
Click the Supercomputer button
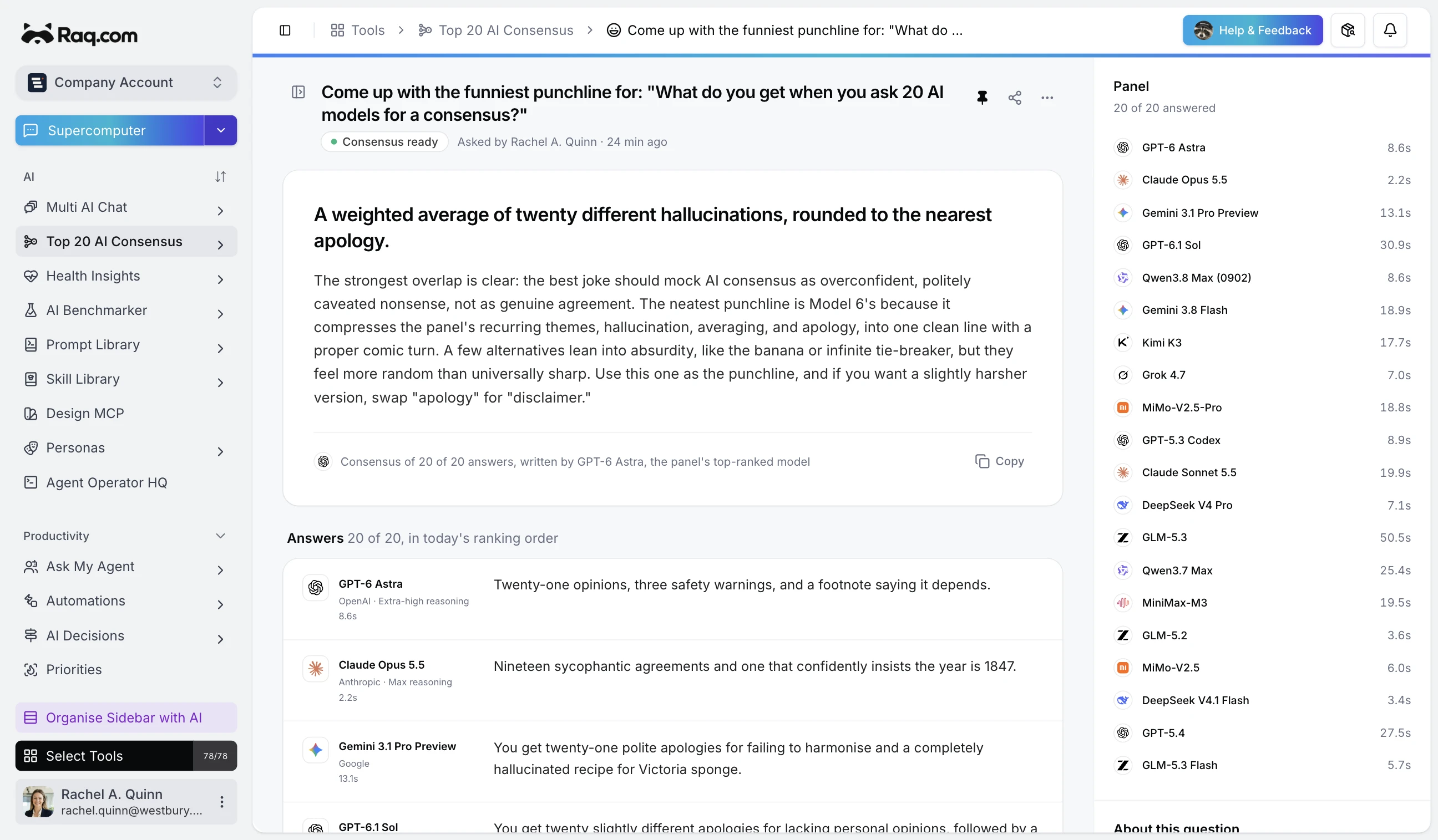click(109, 131)
